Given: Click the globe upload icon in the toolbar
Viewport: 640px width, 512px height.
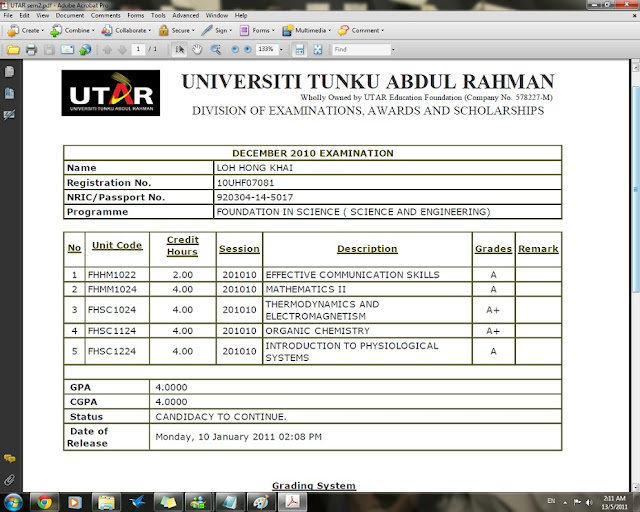Looking at the screenshot, I should pyautogui.click(x=85, y=50).
